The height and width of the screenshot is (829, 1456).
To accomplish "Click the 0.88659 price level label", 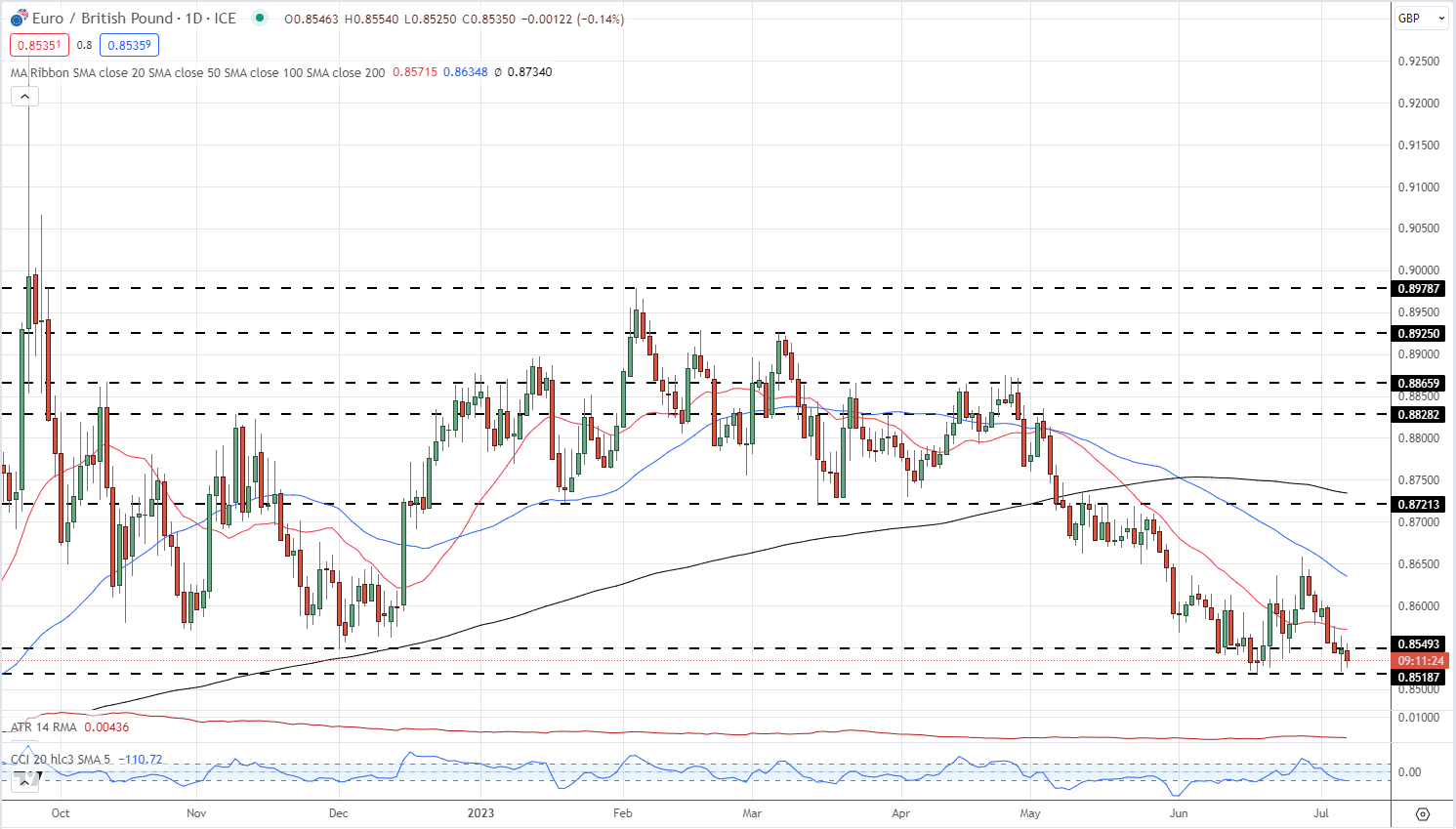I will [1419, 384].
